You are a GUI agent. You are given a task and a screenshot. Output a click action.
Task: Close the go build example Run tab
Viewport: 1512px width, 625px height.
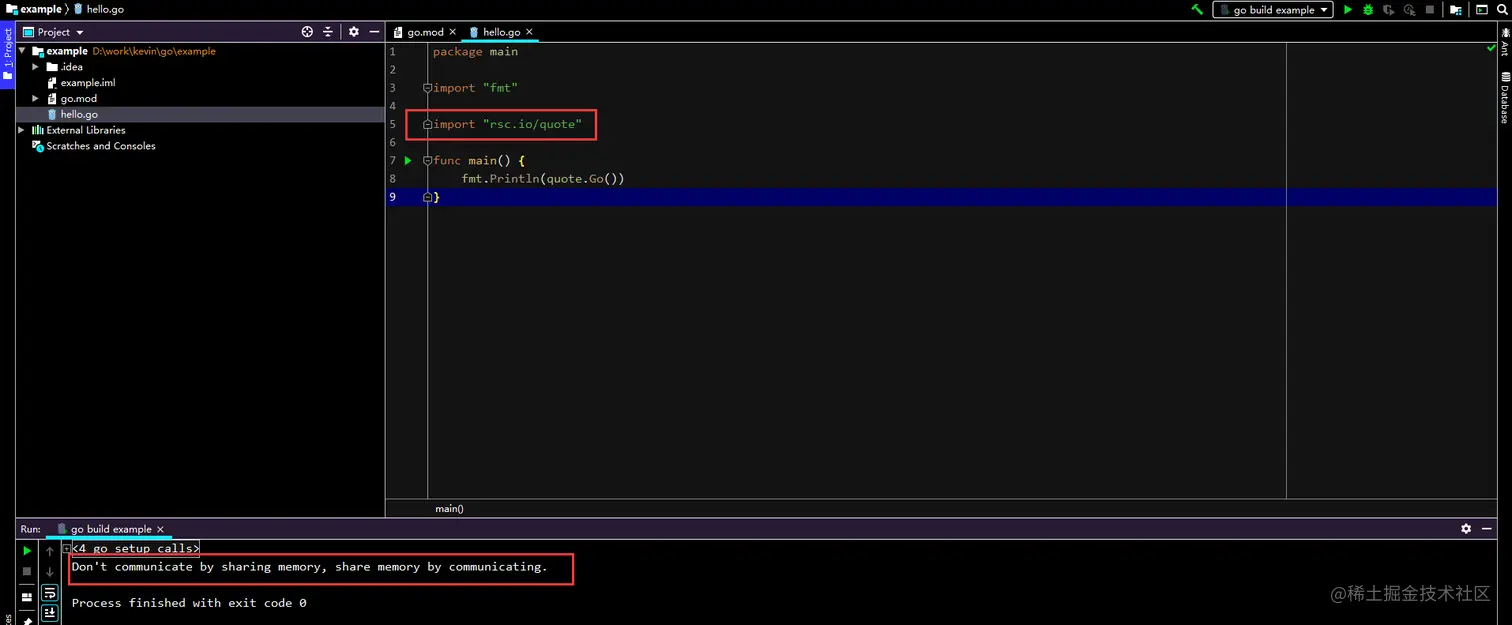(x=160, y=529)
